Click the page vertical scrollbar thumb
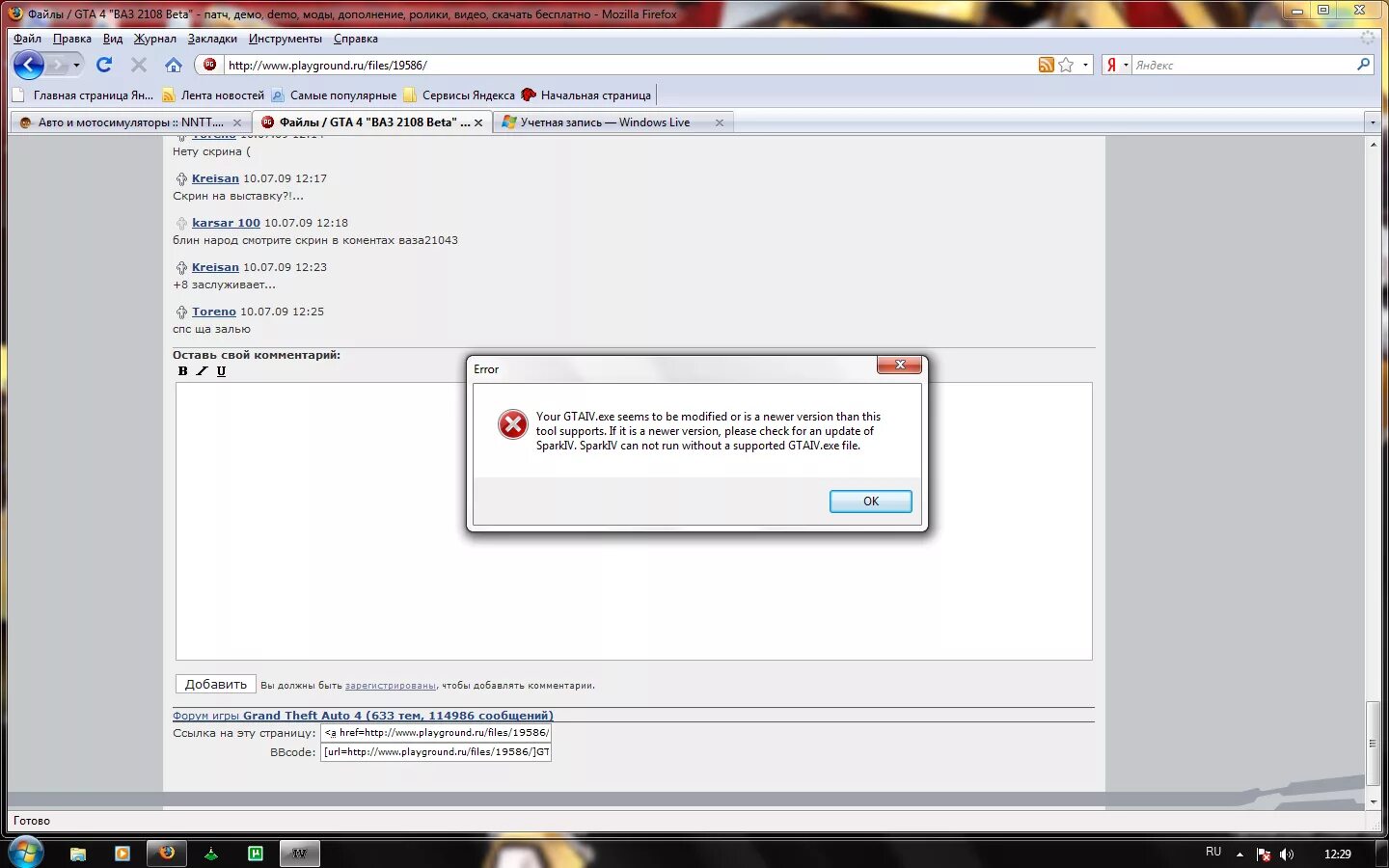This screenshot has height=868, width=1389. point(1374,743)
